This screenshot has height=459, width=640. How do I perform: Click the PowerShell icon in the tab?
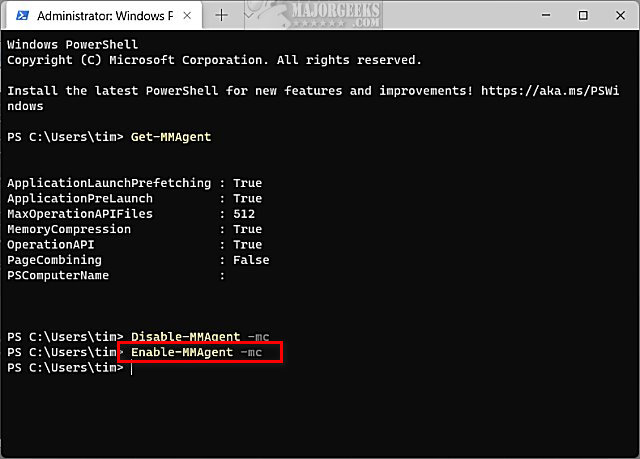click(21, 16)
